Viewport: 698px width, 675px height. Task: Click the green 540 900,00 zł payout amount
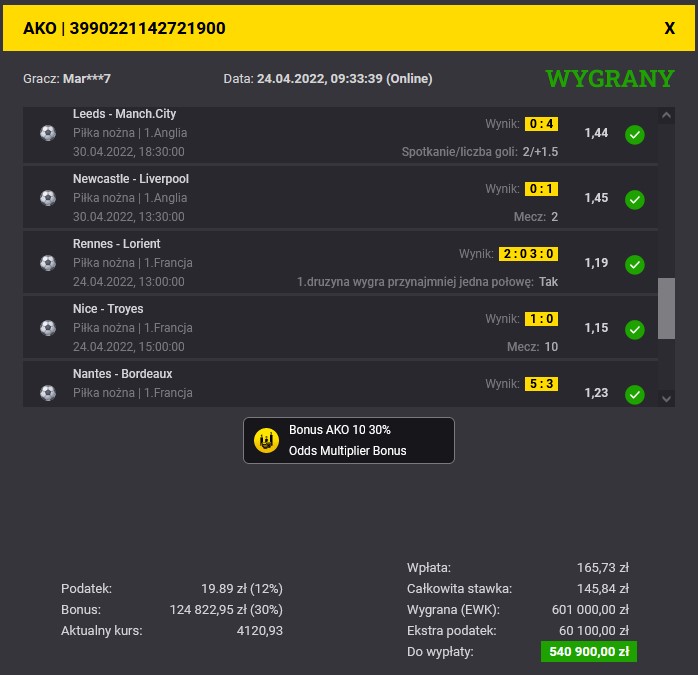[588, 652]
